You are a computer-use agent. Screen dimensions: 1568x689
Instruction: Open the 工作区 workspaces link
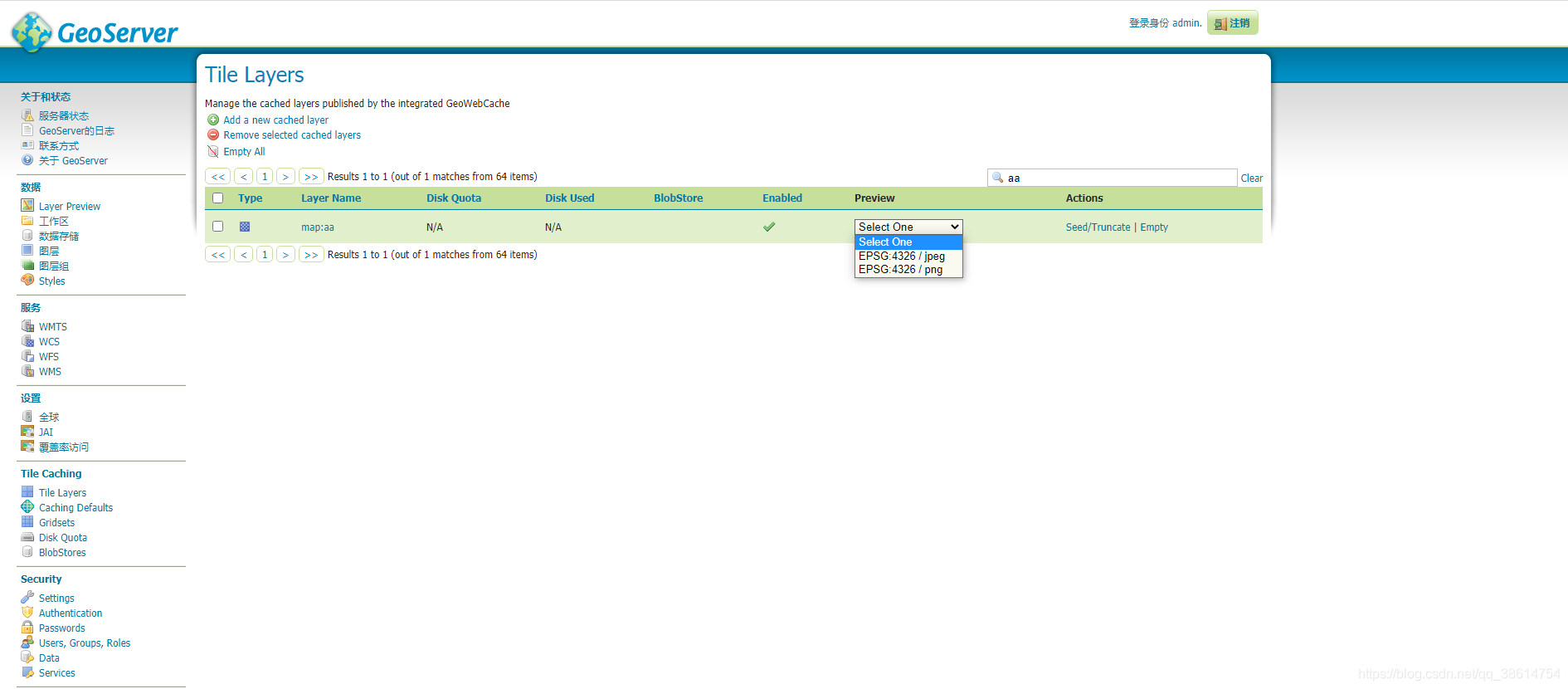(54, 221)
